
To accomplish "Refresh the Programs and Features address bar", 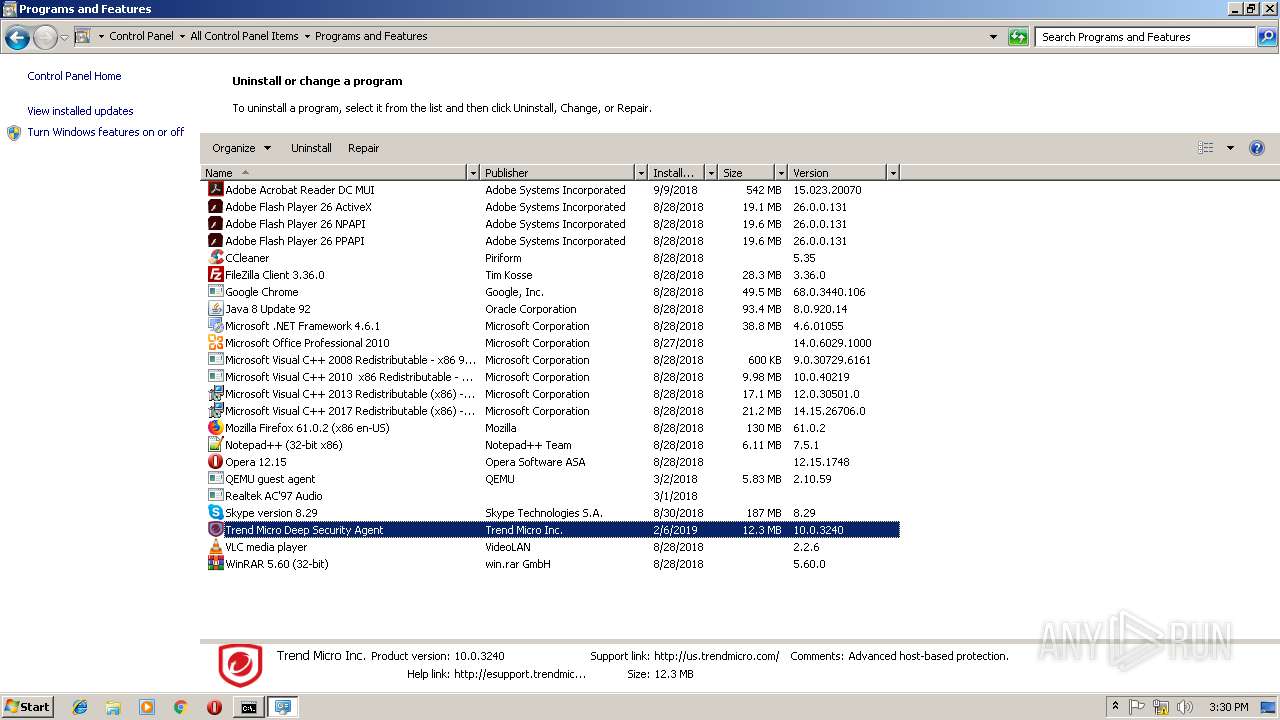I will point(1018,37).
